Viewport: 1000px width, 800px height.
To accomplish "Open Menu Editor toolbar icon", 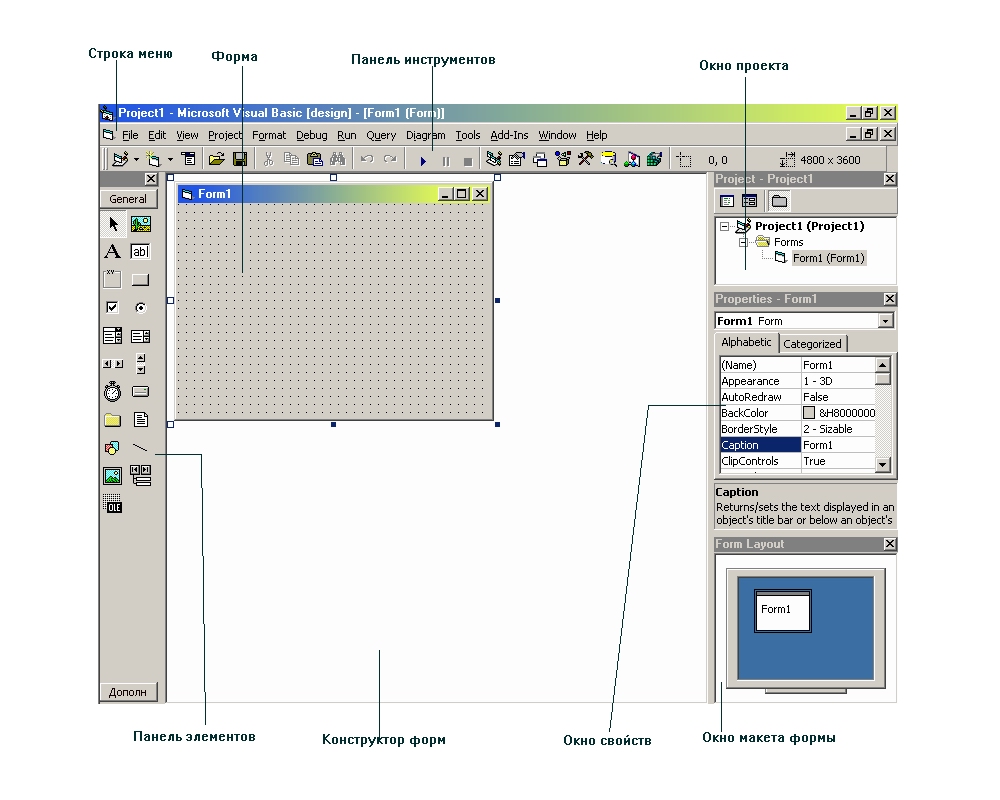I will [189, 159].
